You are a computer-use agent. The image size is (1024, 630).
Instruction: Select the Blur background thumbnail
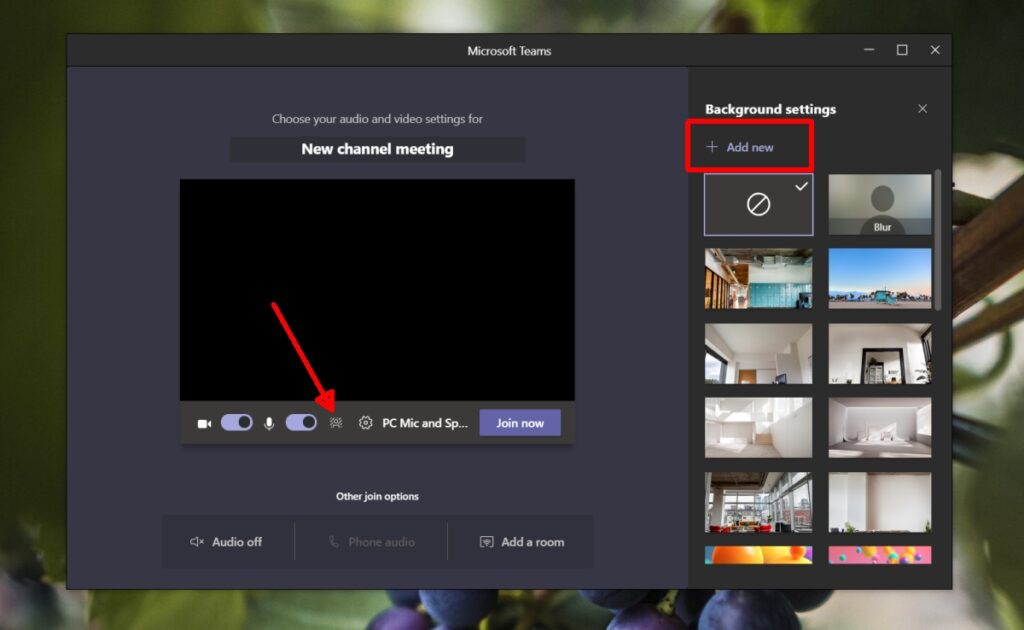[x=879, y=203]
